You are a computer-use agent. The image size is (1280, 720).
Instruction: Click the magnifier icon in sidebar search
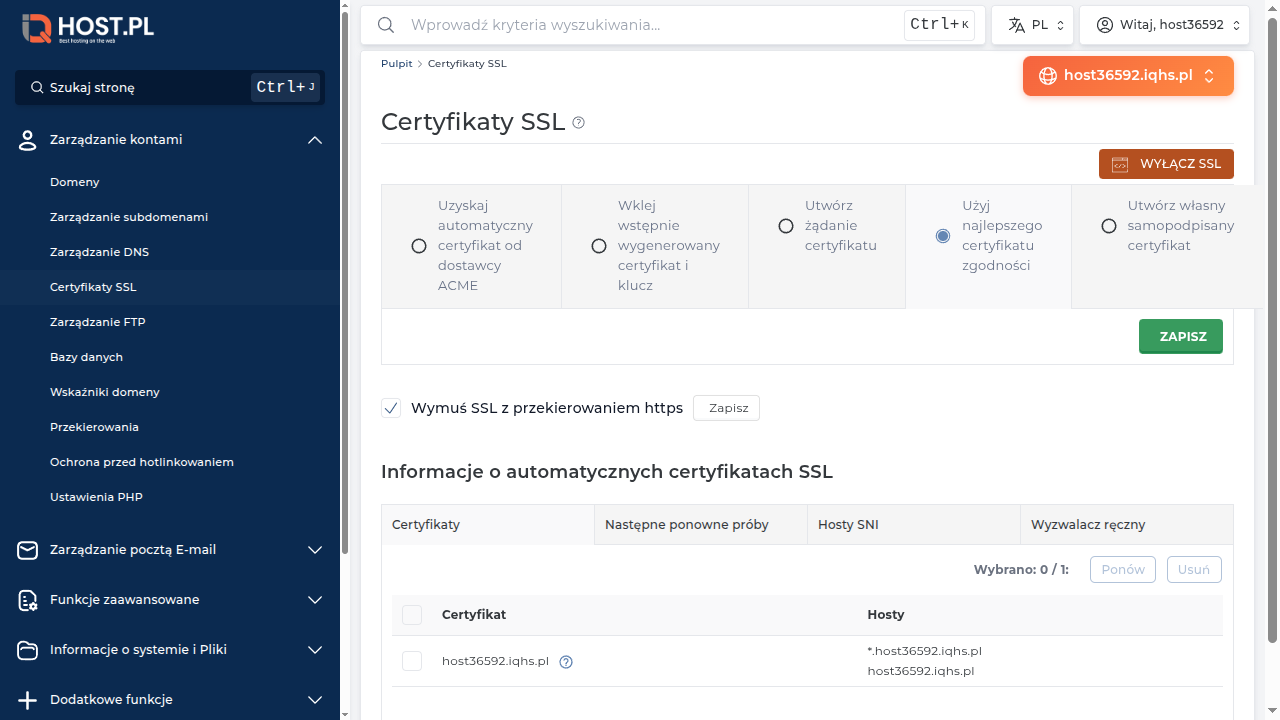pyautogui.click(x=37, y=88)
